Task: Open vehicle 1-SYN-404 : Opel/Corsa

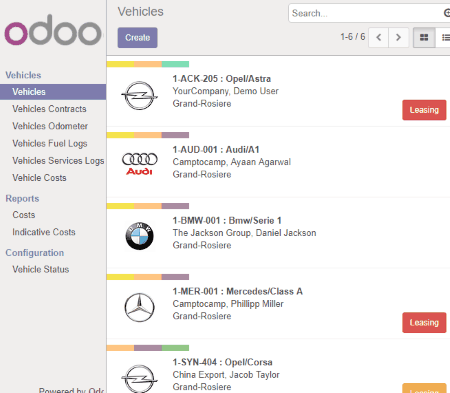Action: [x=223, y=362]
